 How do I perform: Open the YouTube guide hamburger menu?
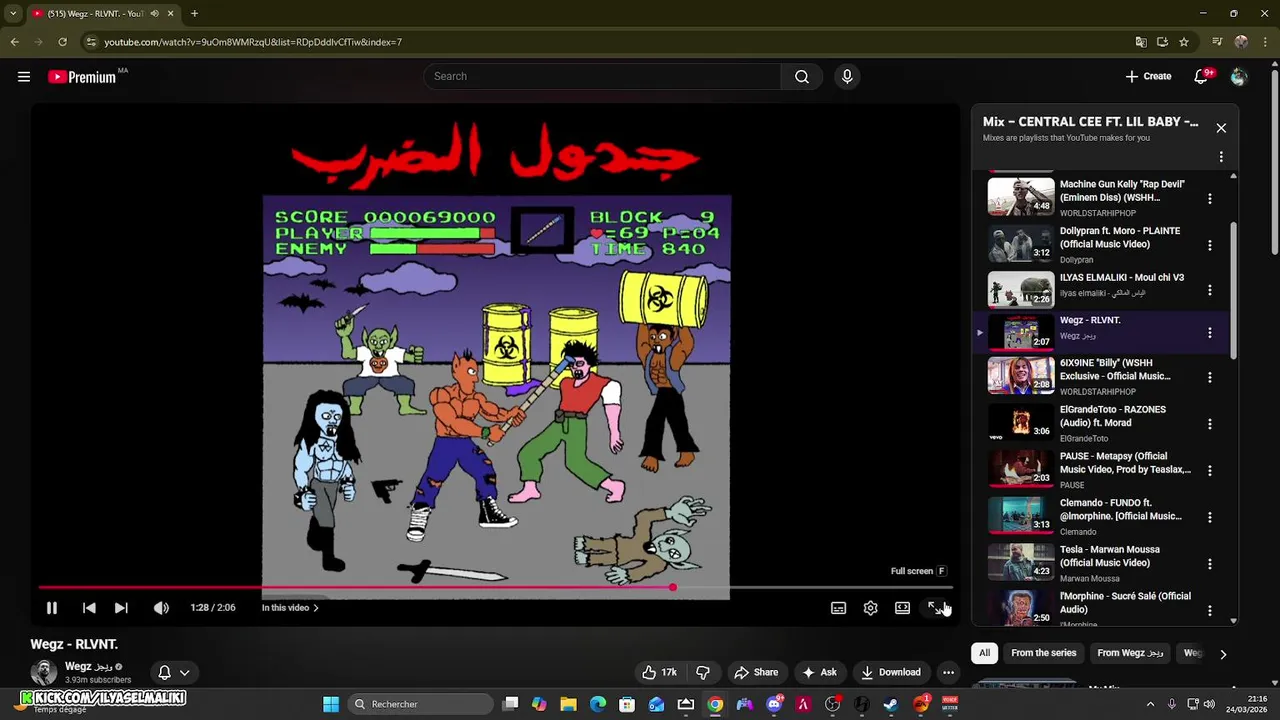24,76
